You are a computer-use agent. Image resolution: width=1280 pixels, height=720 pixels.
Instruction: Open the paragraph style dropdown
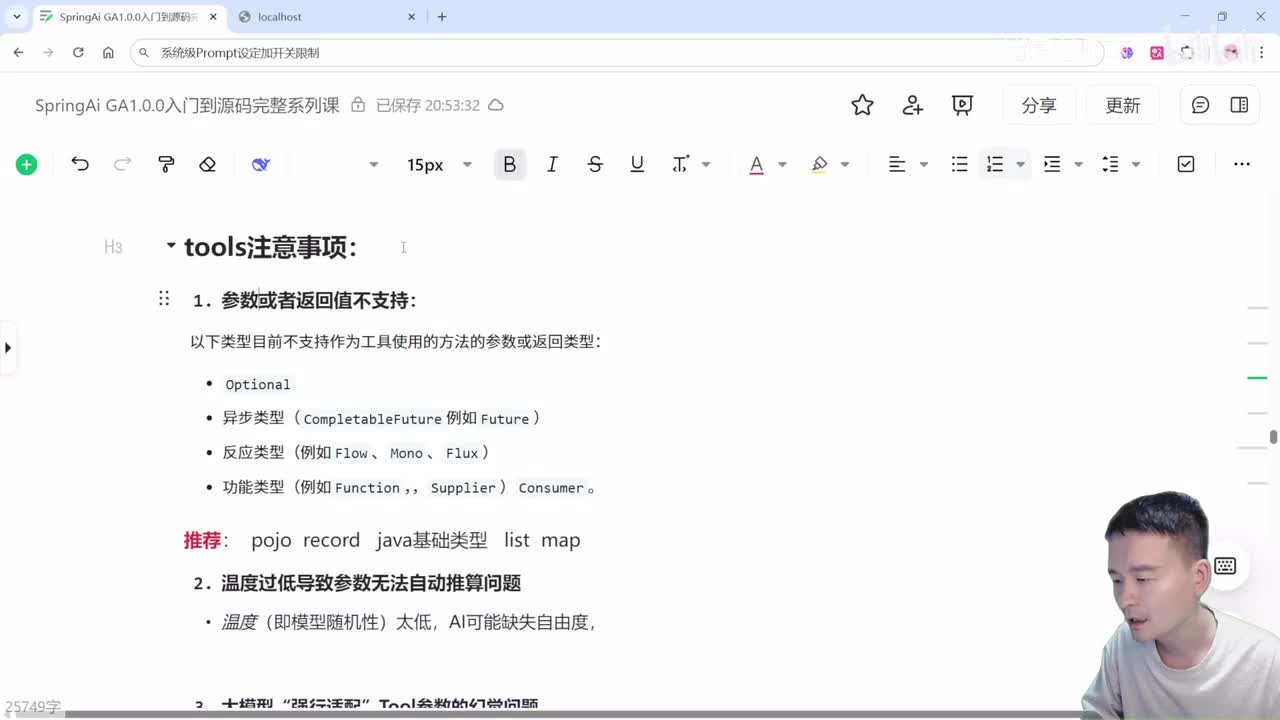[373, 164]
